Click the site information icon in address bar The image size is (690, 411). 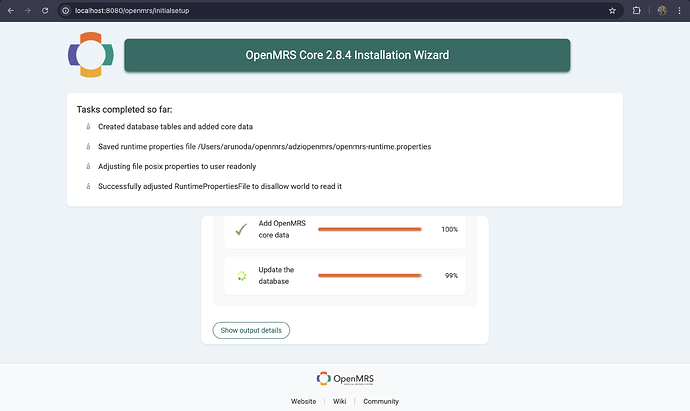[66, 10]
